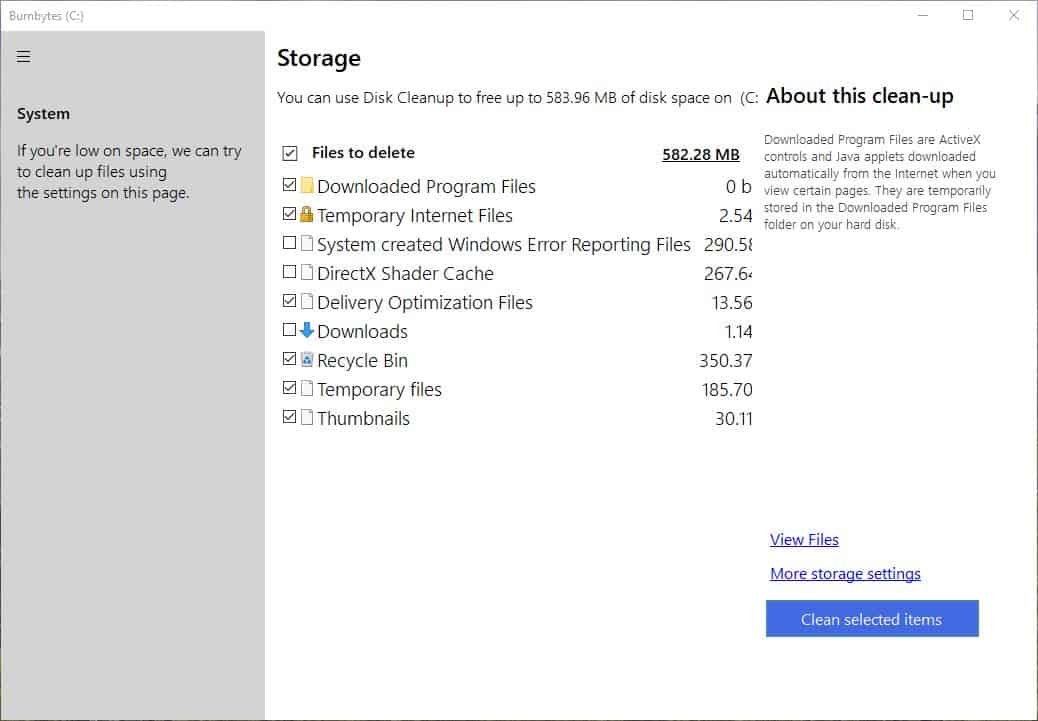The width and height of the screenshot is (1038, 721).
Task: Uncheck the Files to delete master checkbox
Action: point(290,152)
